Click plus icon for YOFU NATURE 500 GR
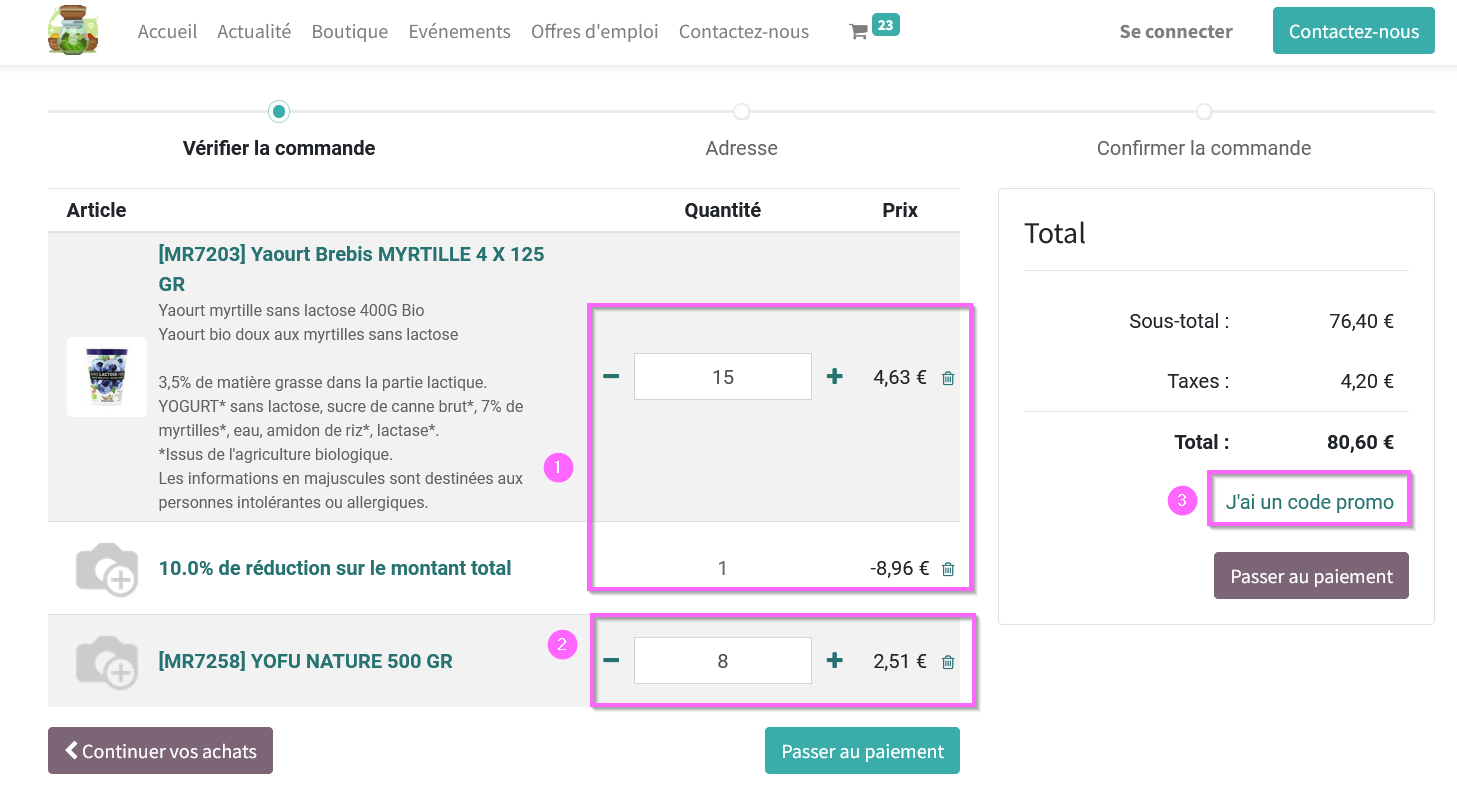 [834, 661]
